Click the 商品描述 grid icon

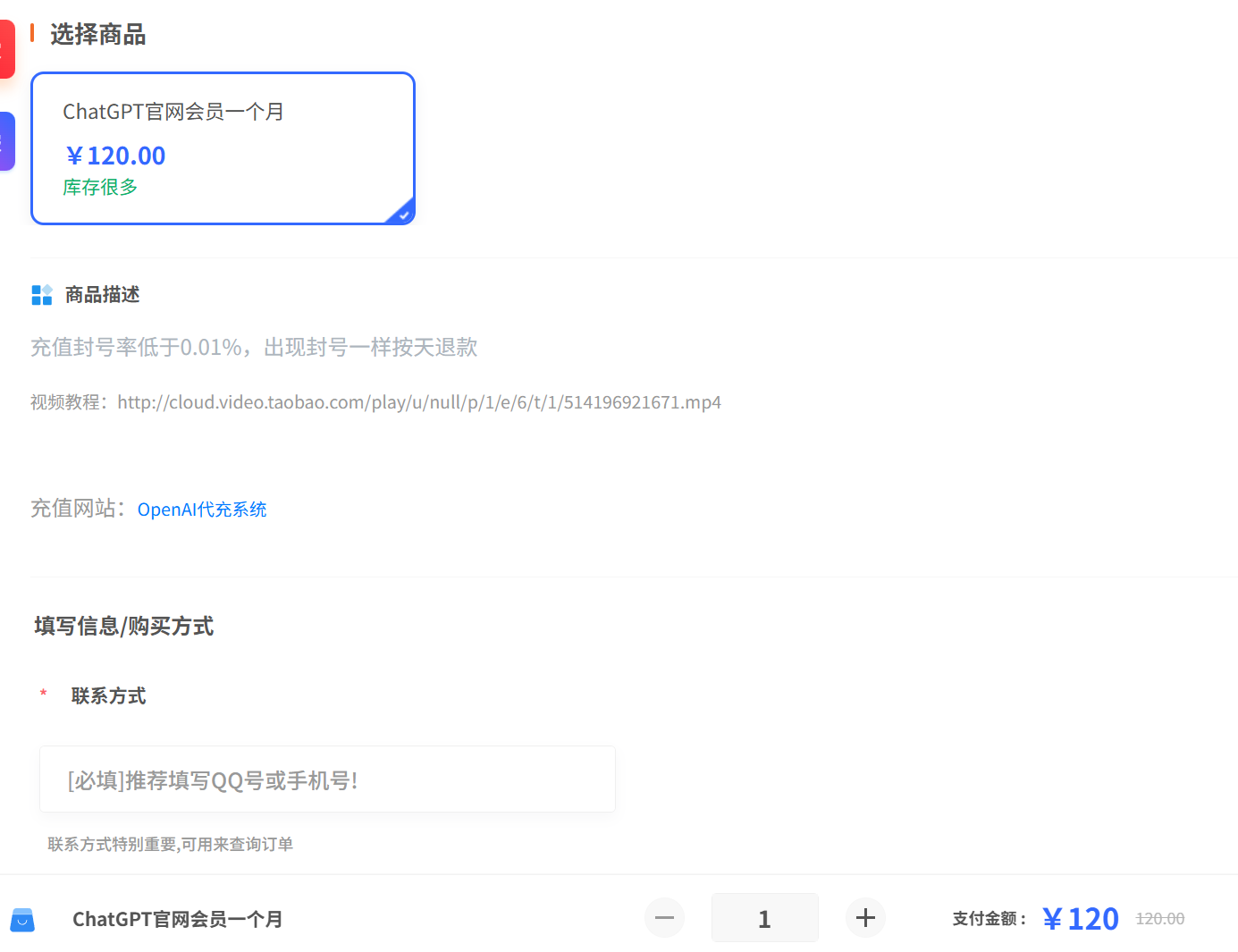(x=42, y=295)
